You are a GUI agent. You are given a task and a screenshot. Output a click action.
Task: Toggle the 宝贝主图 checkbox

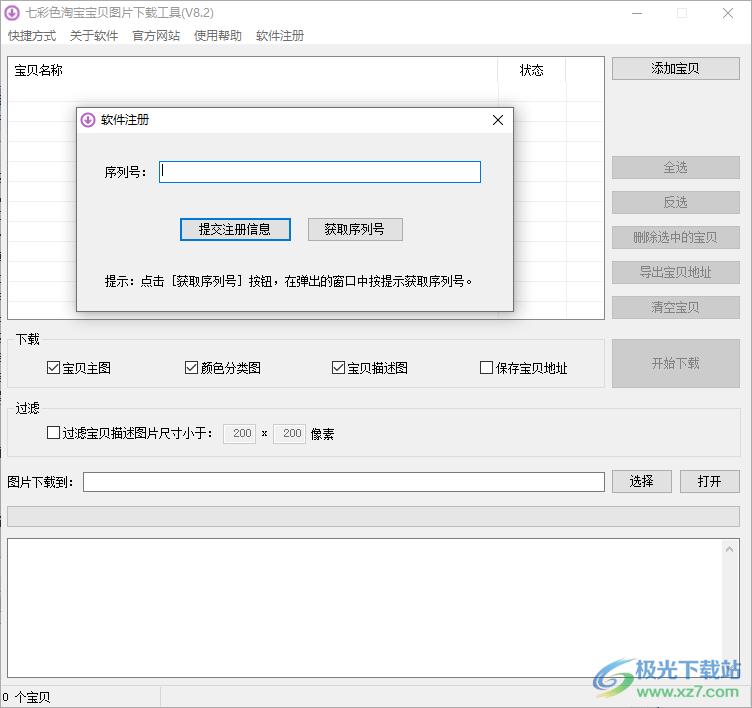pyautogui.click(x=54, y=368)
